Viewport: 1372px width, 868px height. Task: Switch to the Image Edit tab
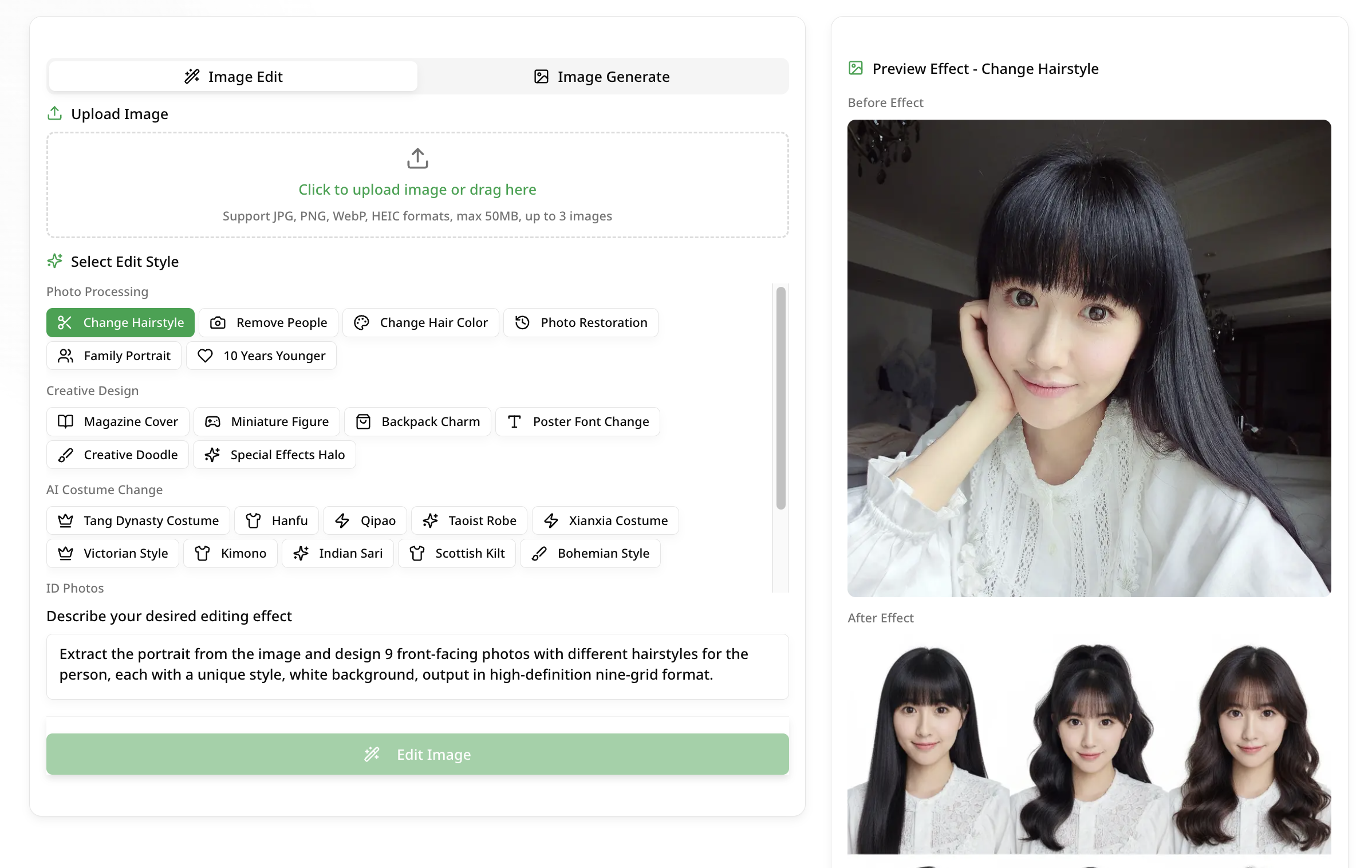(232, 76)
